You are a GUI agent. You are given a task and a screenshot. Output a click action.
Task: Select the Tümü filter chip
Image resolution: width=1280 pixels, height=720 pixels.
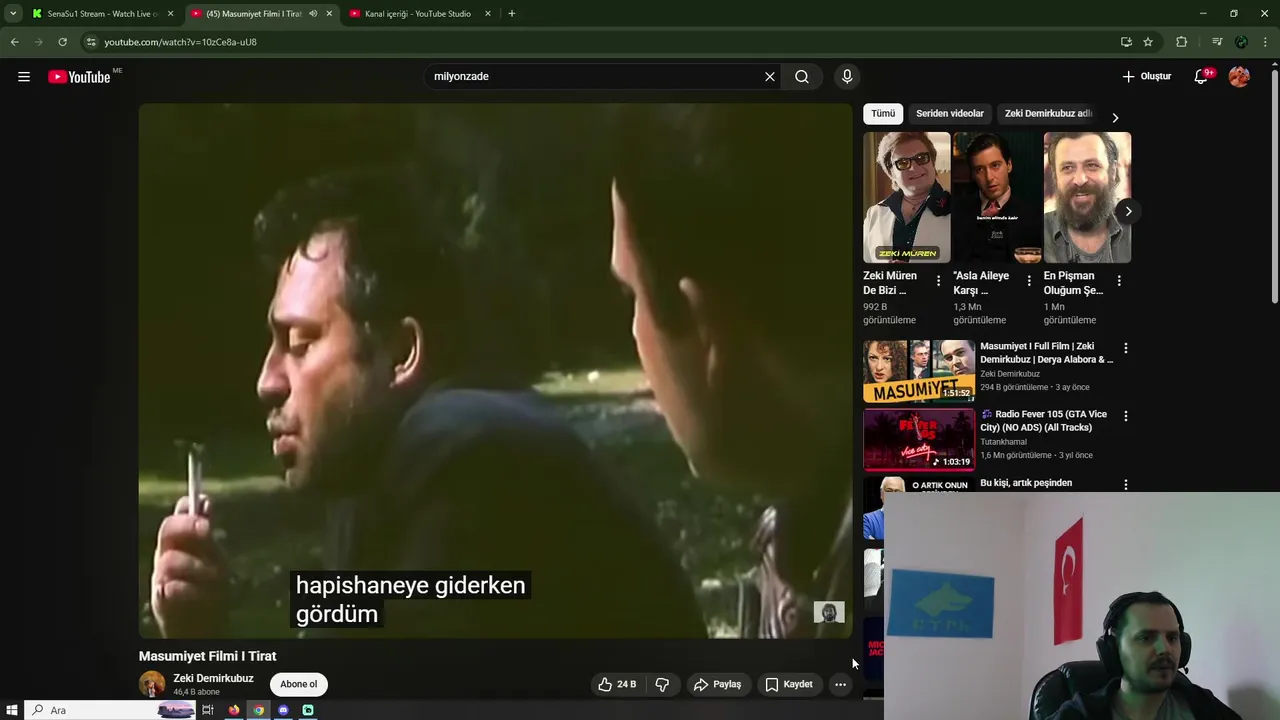pos(883,114)
